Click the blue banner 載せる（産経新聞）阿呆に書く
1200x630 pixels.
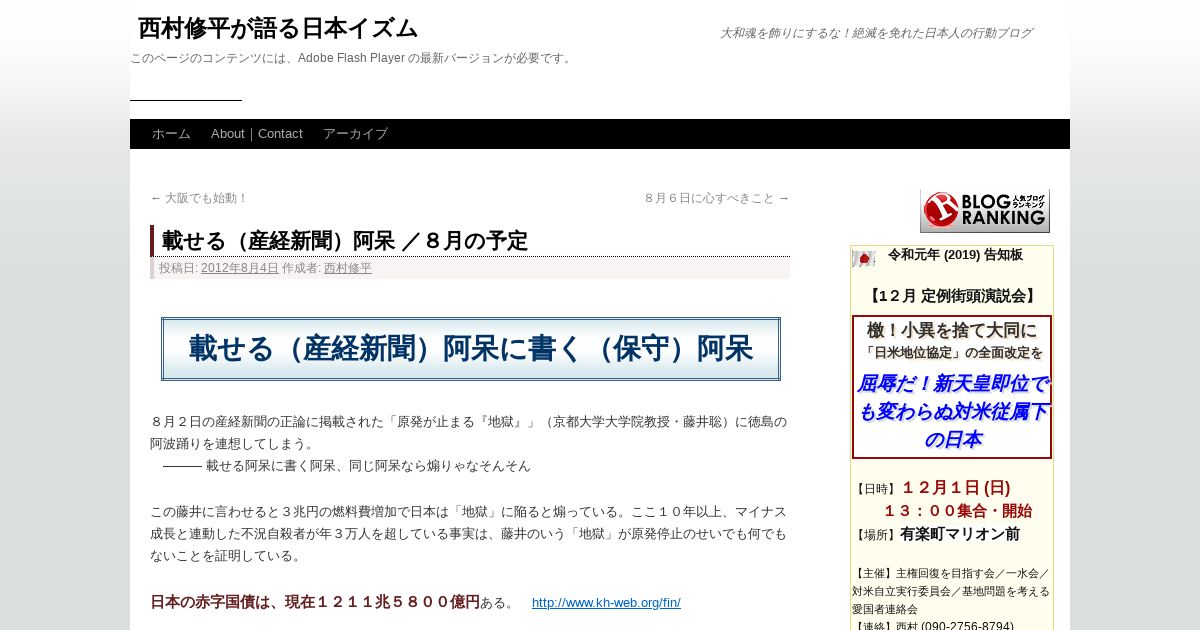coord(471,349)
